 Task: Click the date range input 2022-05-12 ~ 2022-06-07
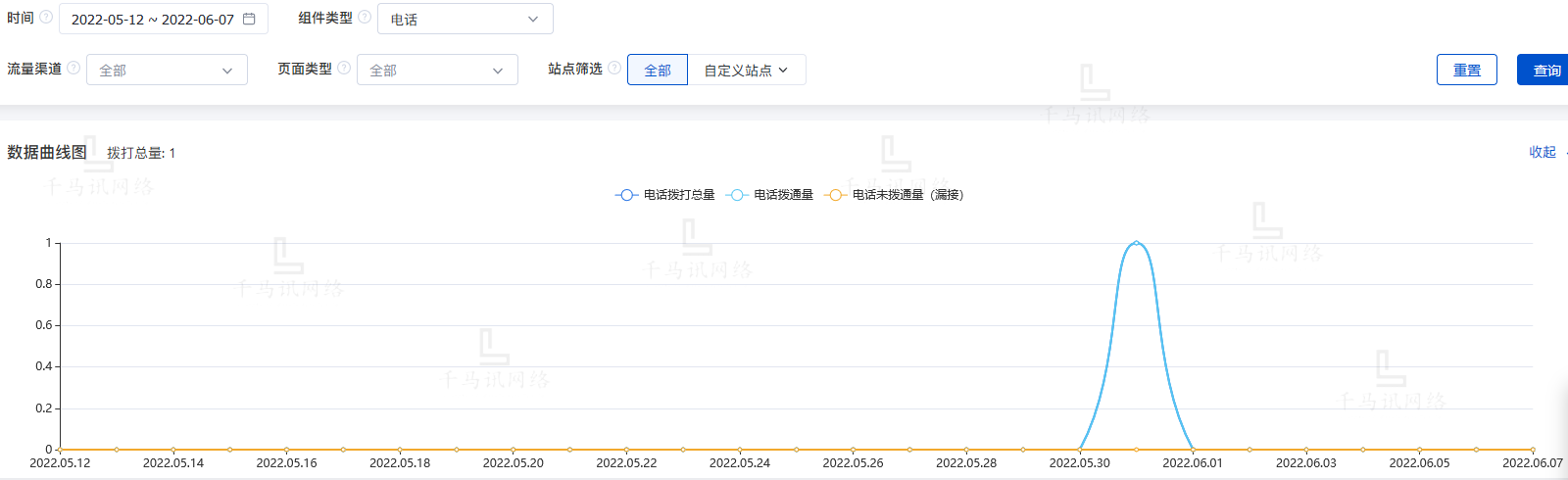(x=152, y=19)
